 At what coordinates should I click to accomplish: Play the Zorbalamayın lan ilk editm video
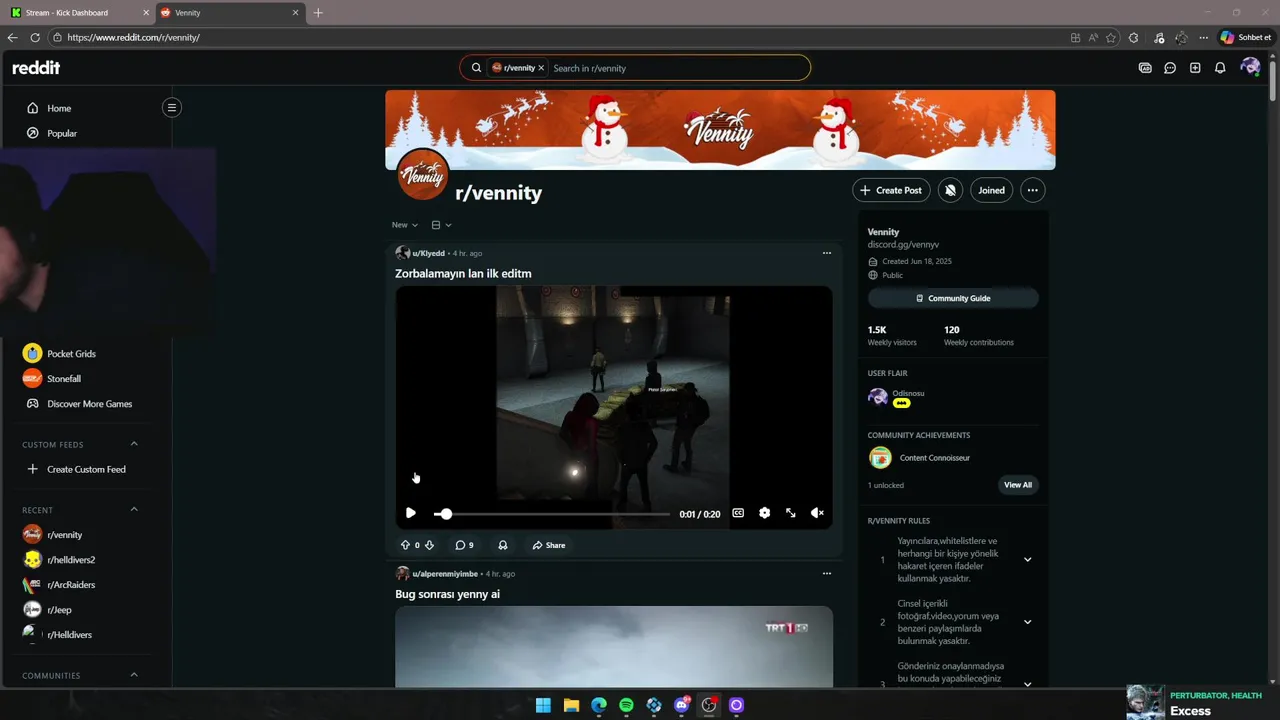point(410,513)
